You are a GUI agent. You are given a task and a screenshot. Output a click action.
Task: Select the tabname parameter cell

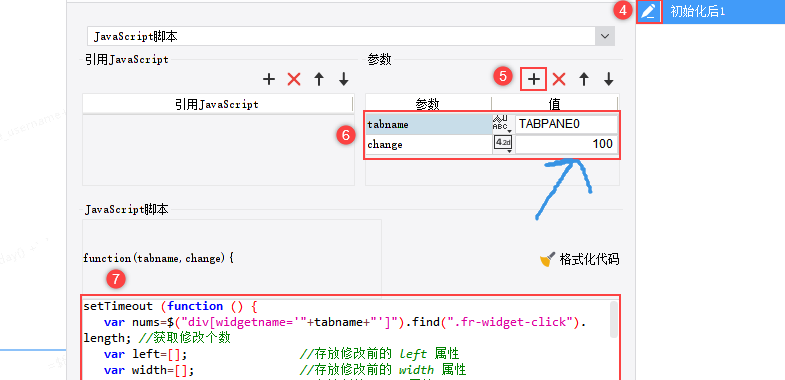point(429,124)
